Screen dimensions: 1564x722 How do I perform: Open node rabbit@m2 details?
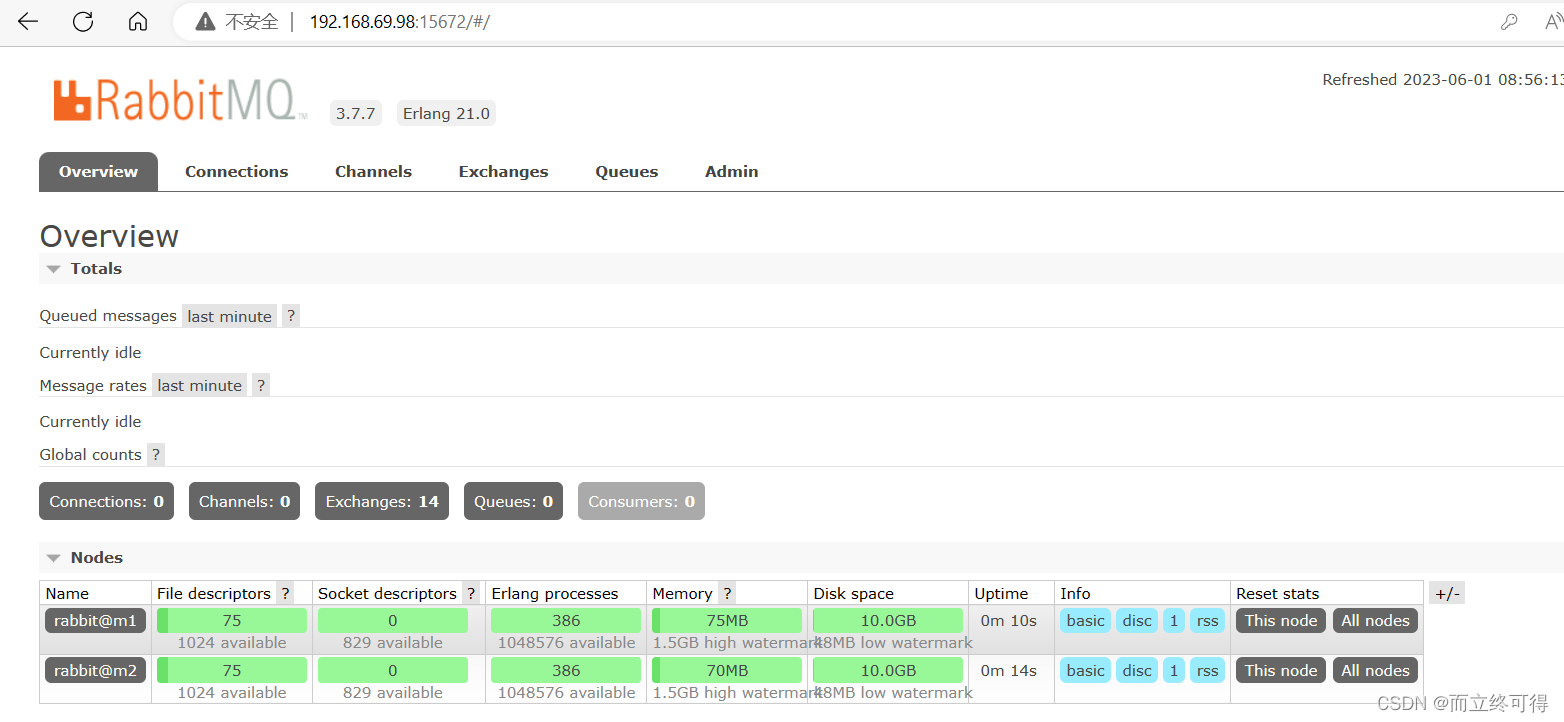click(x=95, y=670)
